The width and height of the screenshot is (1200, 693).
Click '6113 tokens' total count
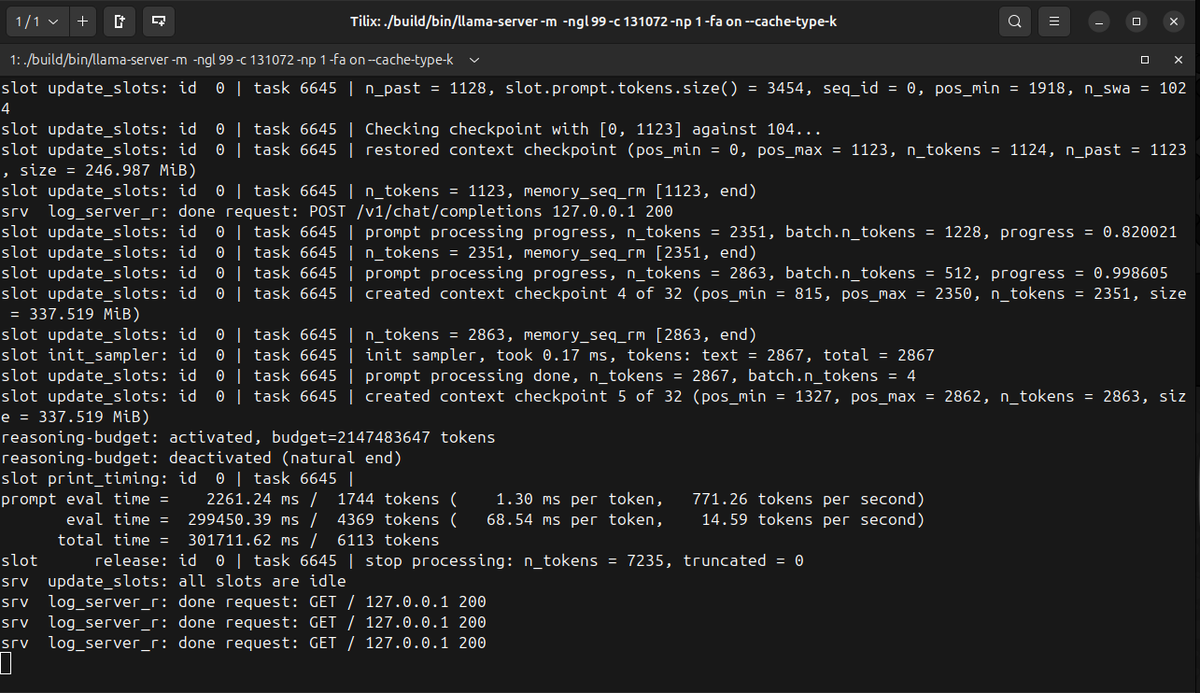point(388,539)
